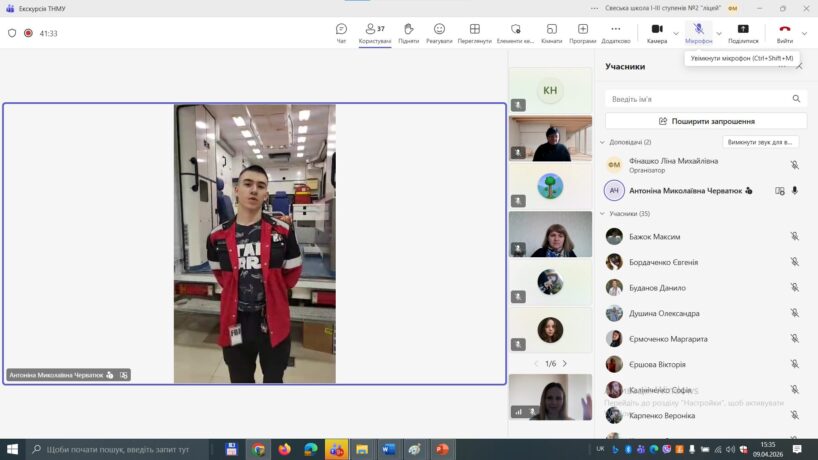Click the Поділитися share screen icon
This screenshot has width=818, height=460.
click(743, 32)
